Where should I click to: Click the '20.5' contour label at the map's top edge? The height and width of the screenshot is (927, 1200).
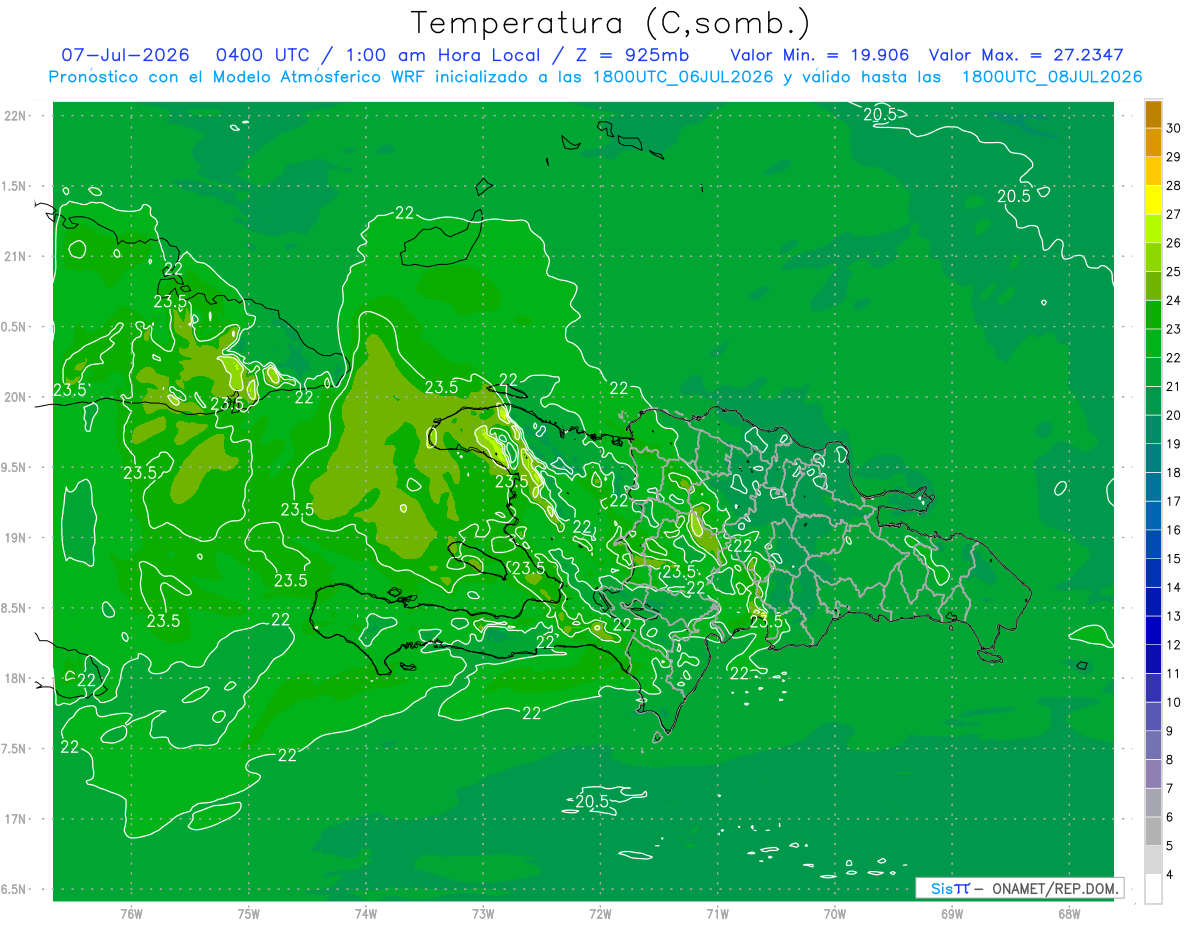pyautogui.click(x=880, y=114)
